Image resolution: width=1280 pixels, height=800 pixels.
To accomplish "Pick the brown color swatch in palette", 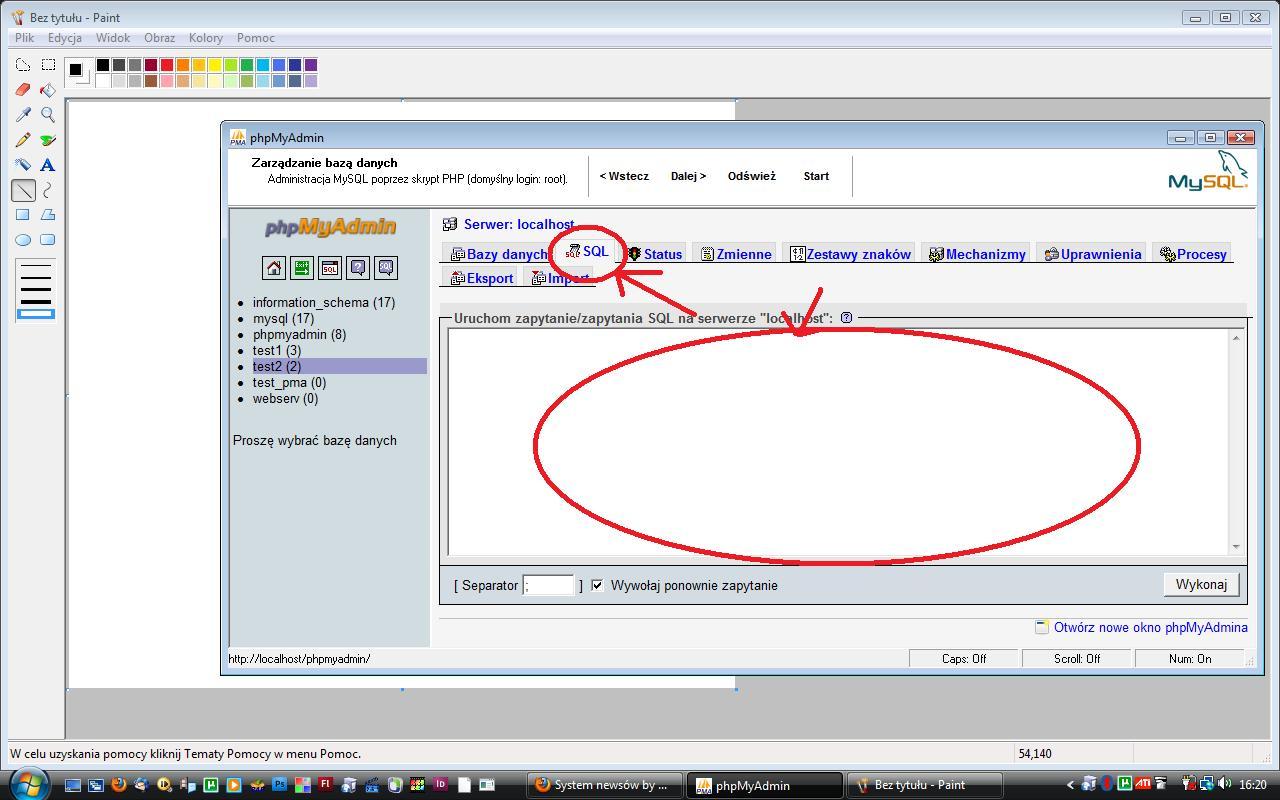I will coord(151,81).
